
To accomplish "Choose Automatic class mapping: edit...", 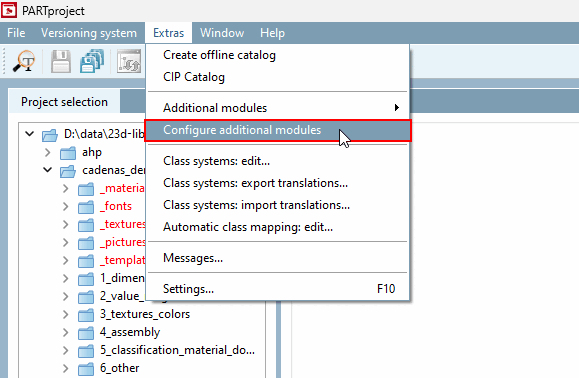I will click(x=278, y=227).
